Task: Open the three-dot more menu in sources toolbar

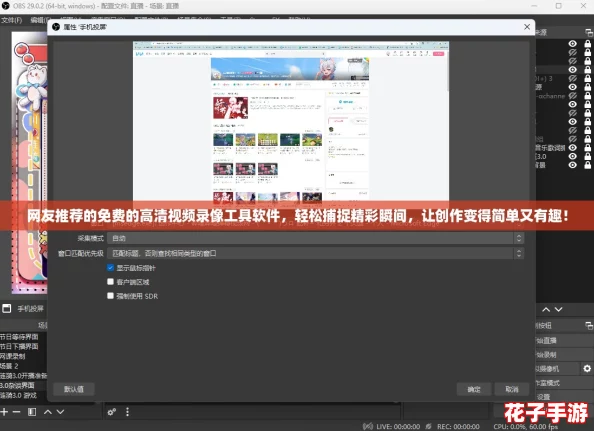Action: coord(127,412)
